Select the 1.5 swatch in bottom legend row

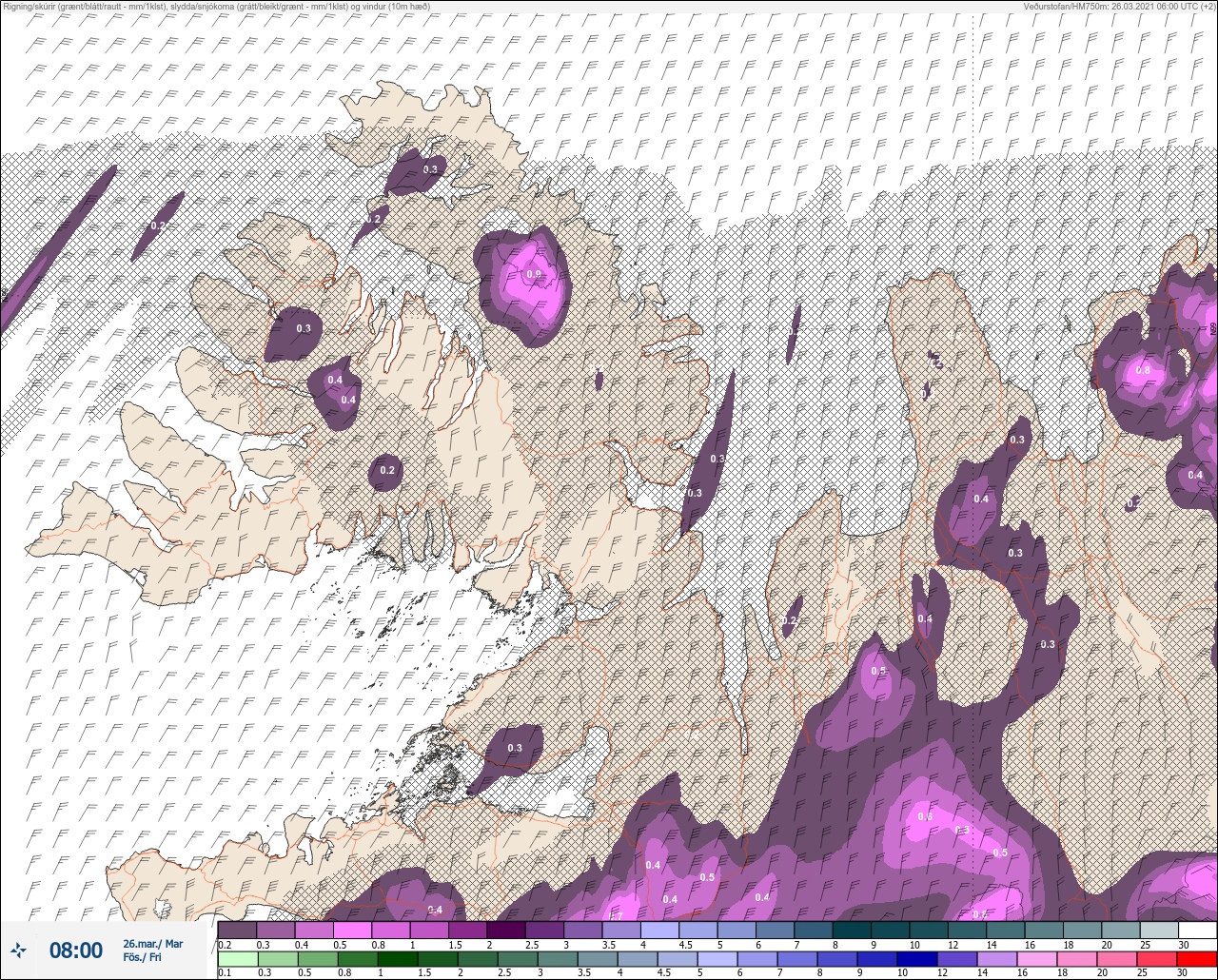click(x=438, y=958)
